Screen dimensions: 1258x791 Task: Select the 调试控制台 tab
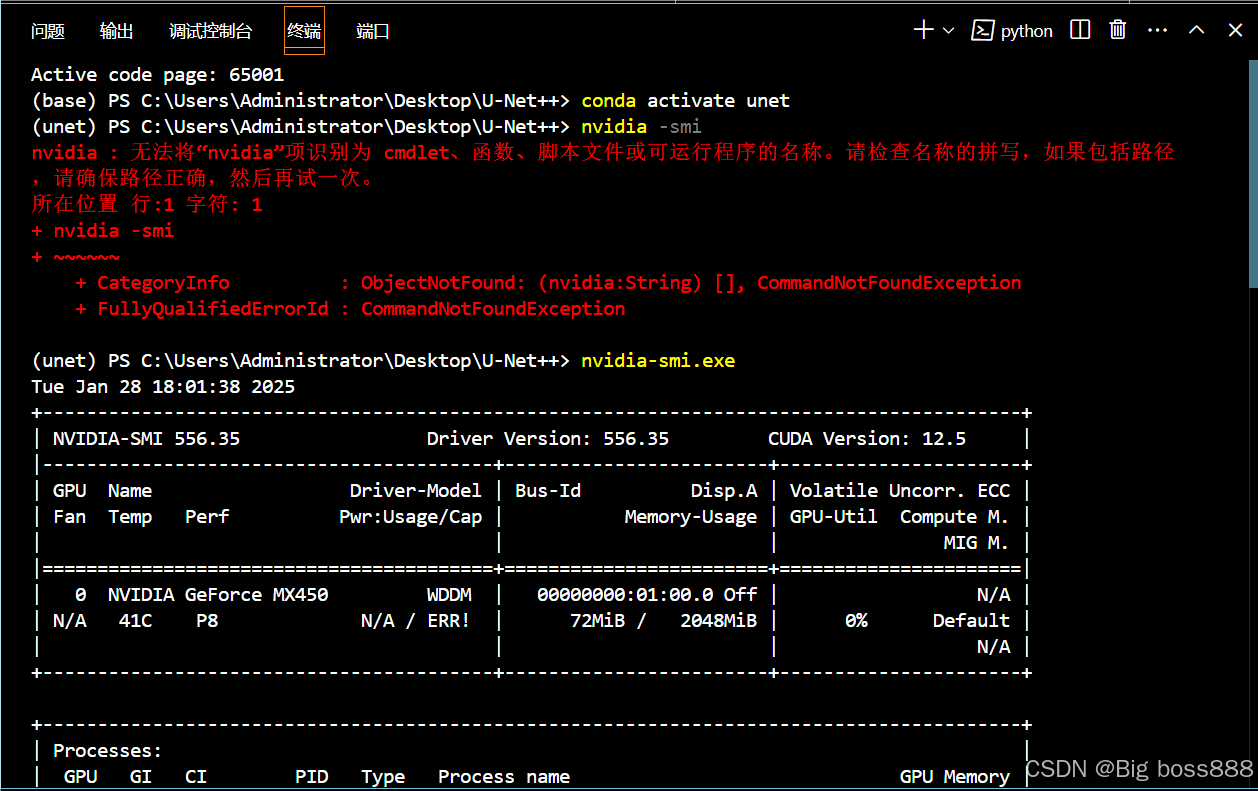click(x=210, y=30)
